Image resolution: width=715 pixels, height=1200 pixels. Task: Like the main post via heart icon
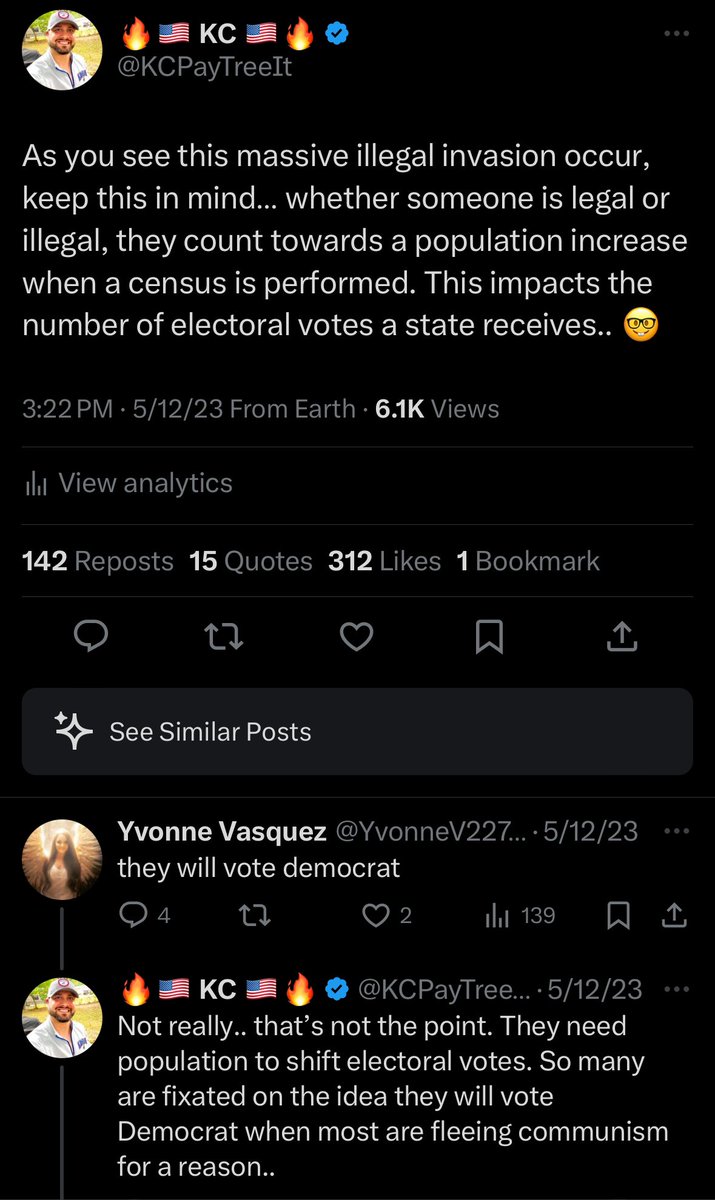[357, 636]
